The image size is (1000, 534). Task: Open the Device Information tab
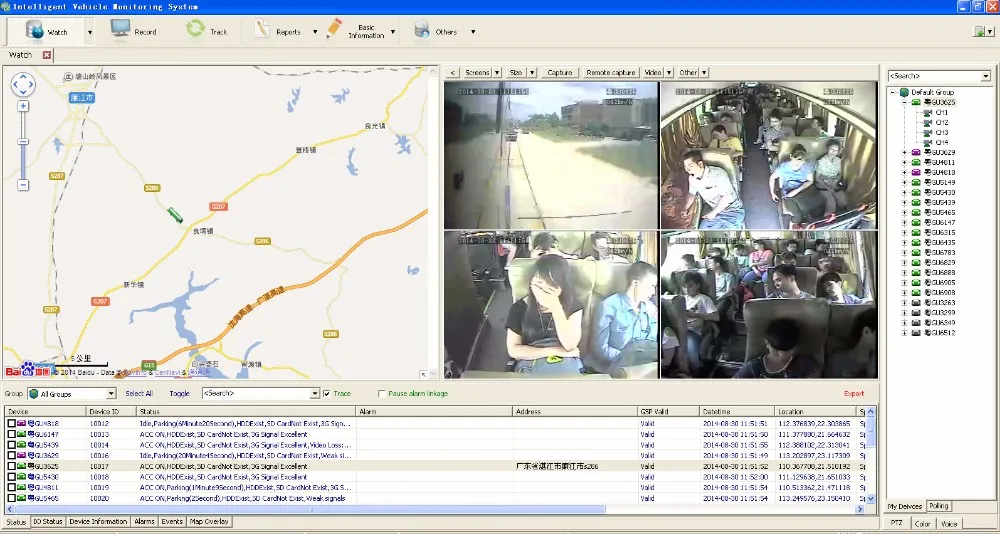[98, 522]
